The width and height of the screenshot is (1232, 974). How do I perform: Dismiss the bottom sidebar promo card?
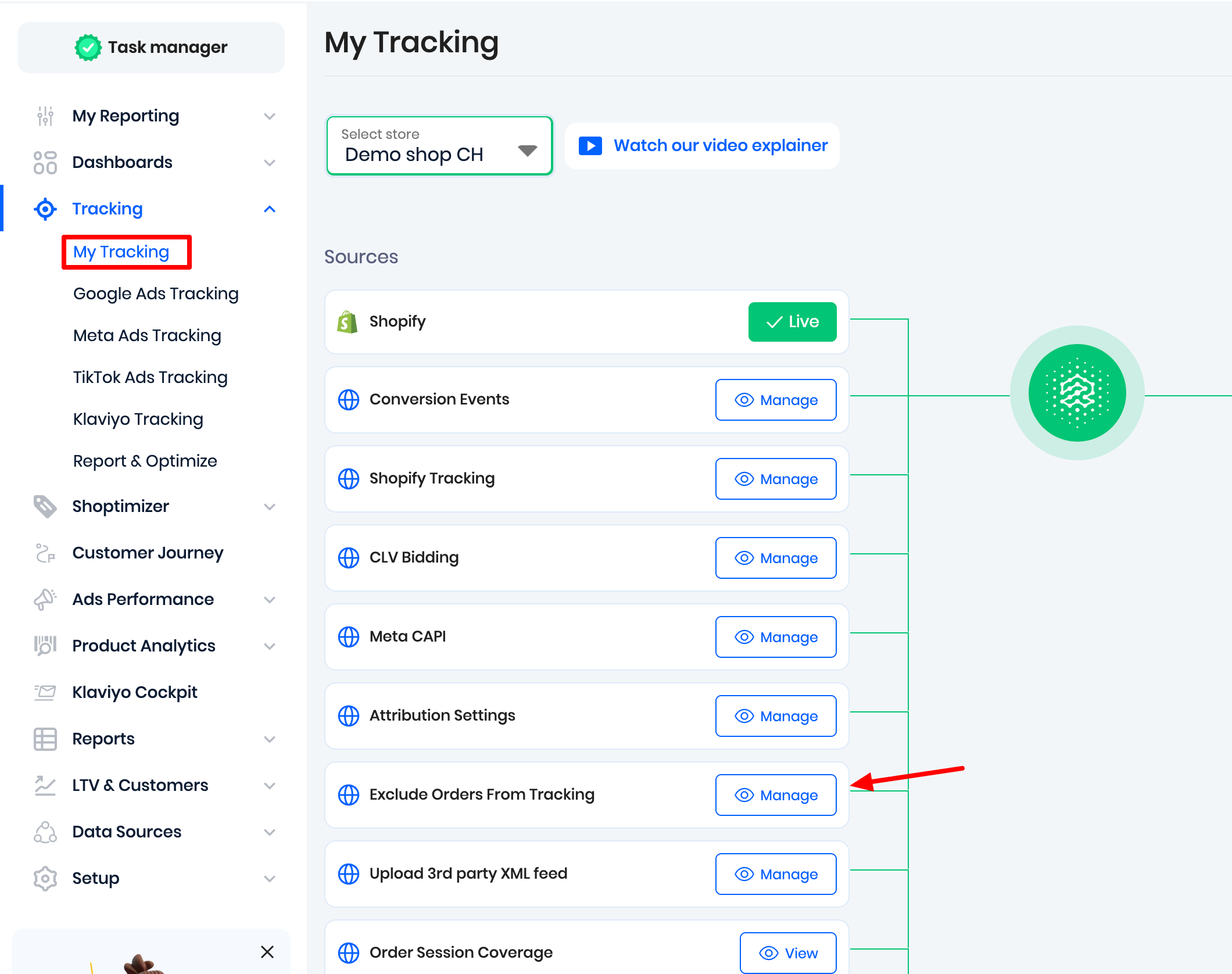(x=267, y=952)
